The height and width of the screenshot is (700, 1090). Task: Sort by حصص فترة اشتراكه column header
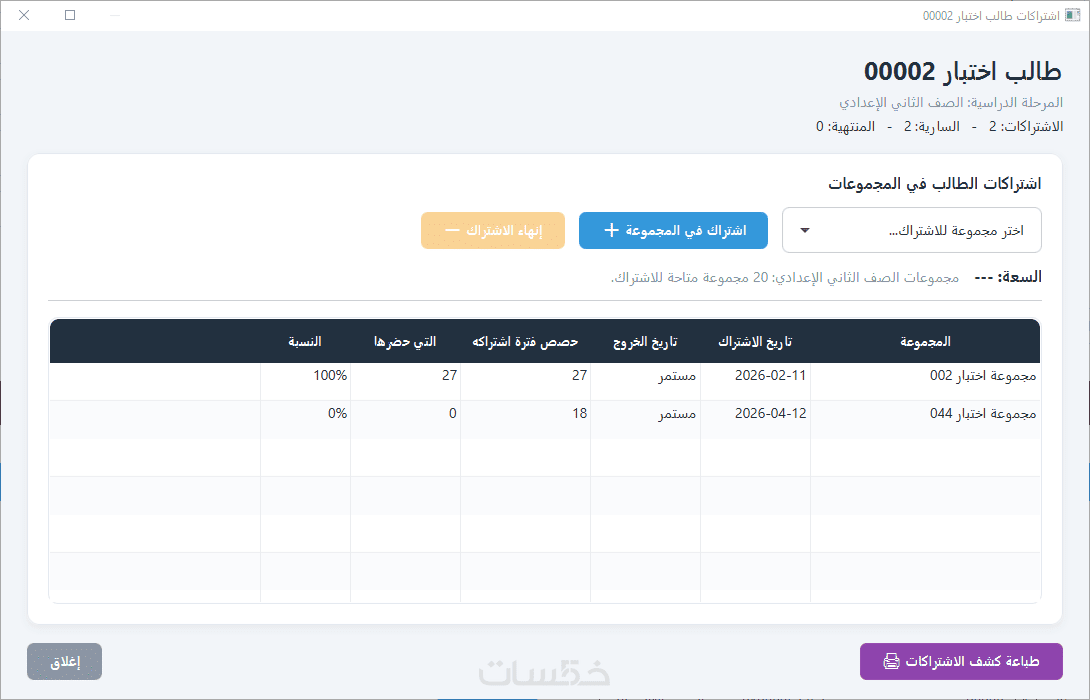pyautogui.click(x=526, y=341)
